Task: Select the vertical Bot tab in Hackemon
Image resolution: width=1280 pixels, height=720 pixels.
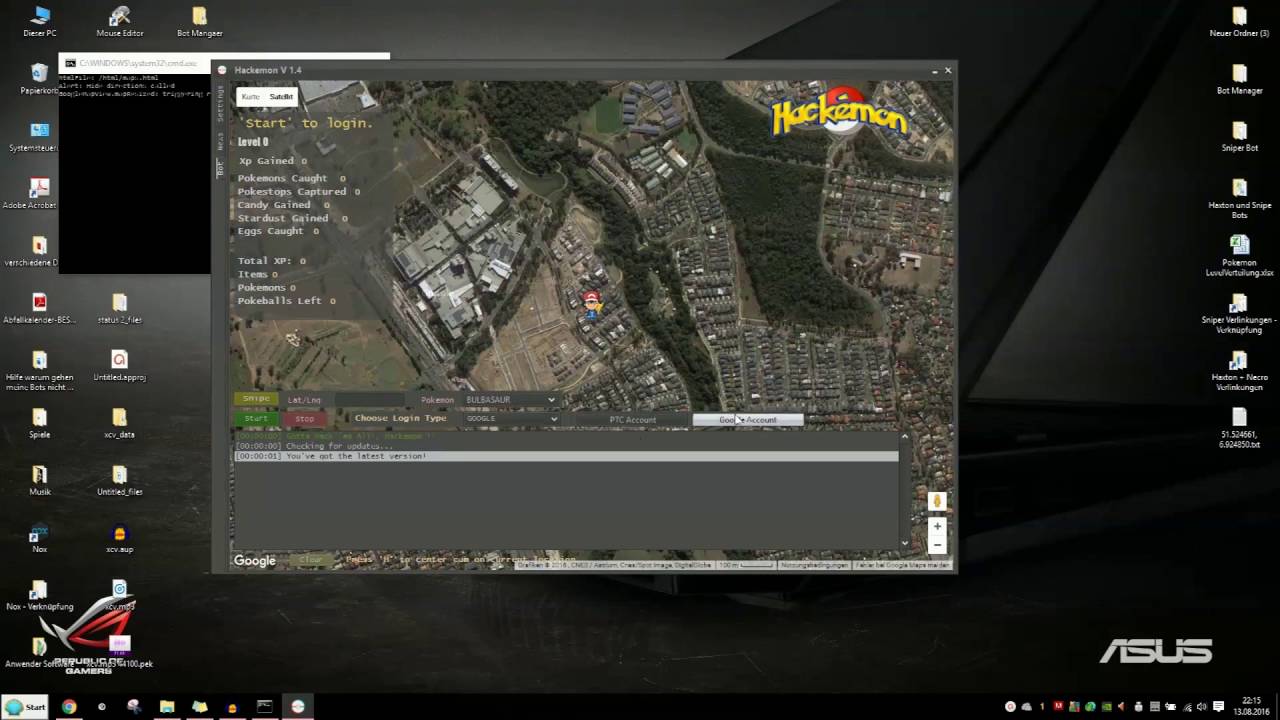Action: tap(221, 168)
